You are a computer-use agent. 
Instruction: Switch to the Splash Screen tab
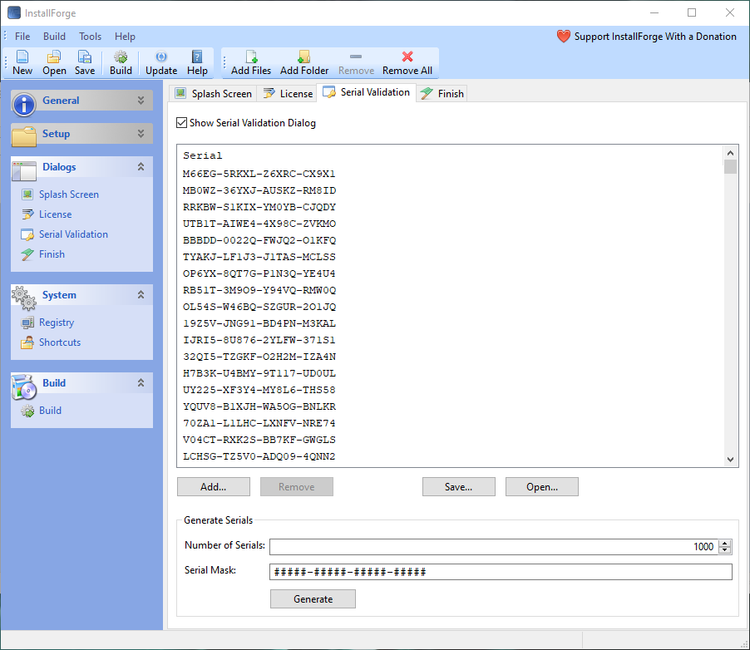click(x=213, y=93)
